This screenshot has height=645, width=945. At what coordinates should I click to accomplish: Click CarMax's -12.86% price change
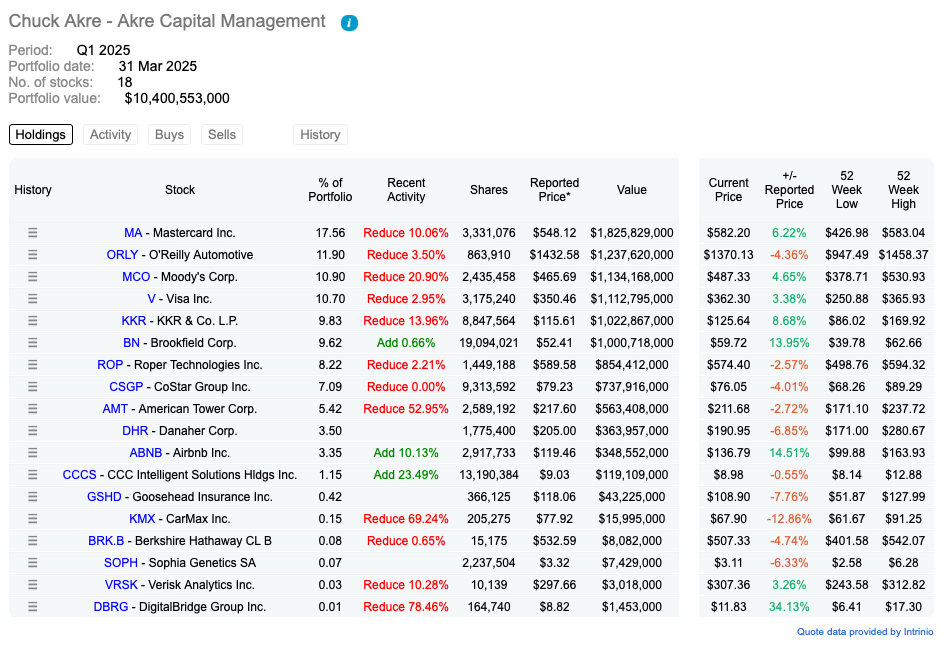789,519
